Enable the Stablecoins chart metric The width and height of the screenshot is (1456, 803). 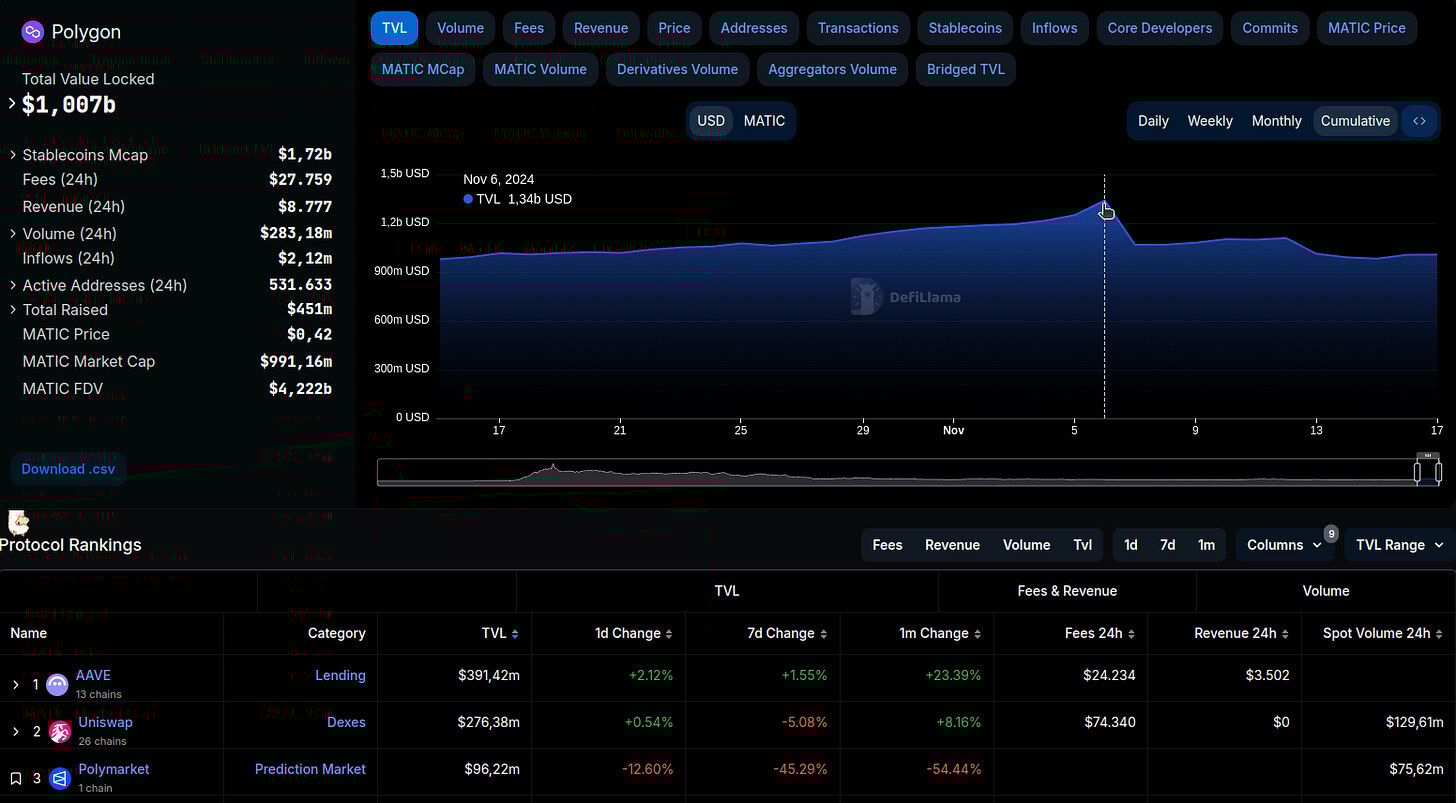[965, 28]
